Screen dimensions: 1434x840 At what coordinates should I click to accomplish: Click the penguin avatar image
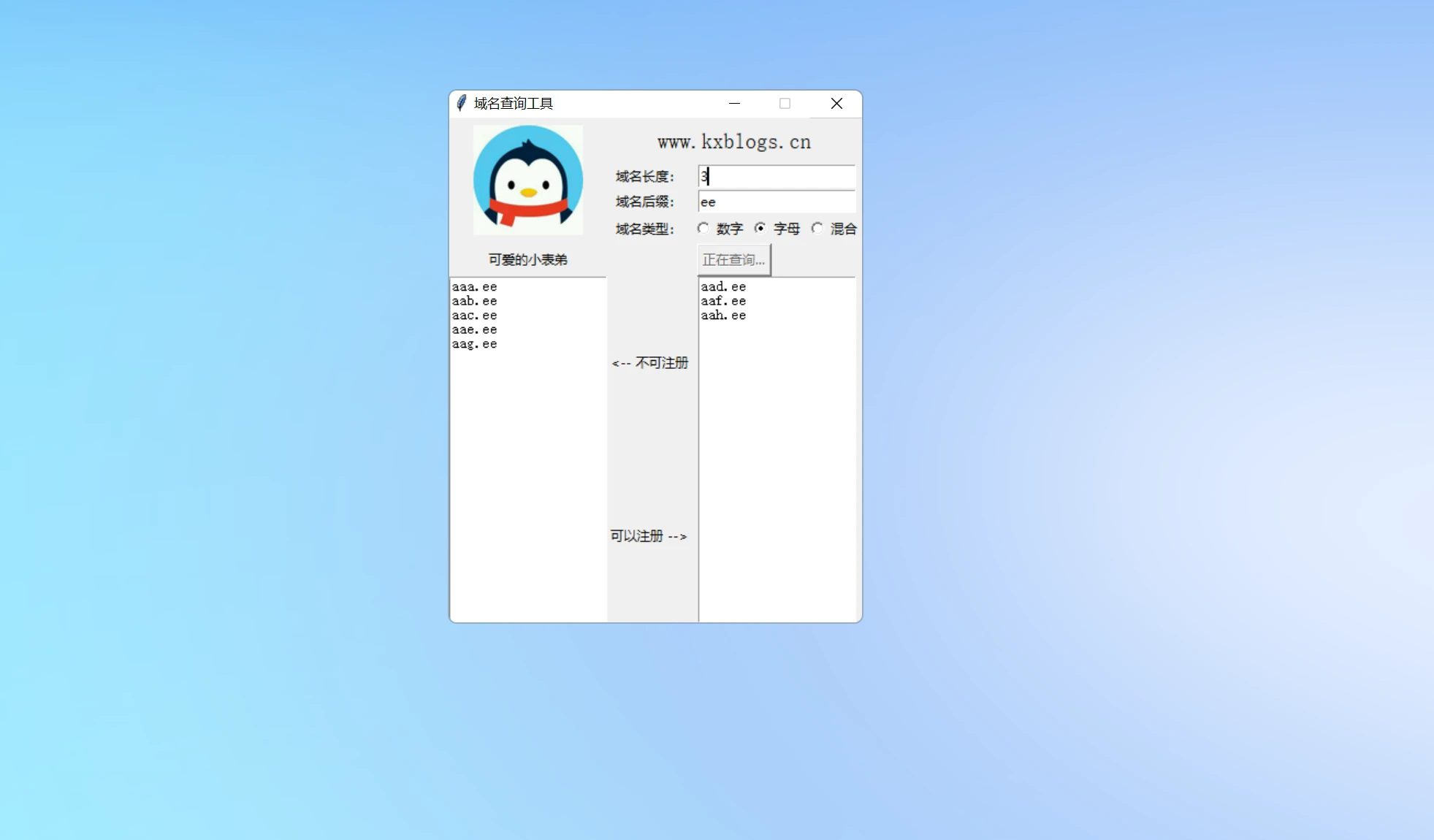(x=527, y=180)
